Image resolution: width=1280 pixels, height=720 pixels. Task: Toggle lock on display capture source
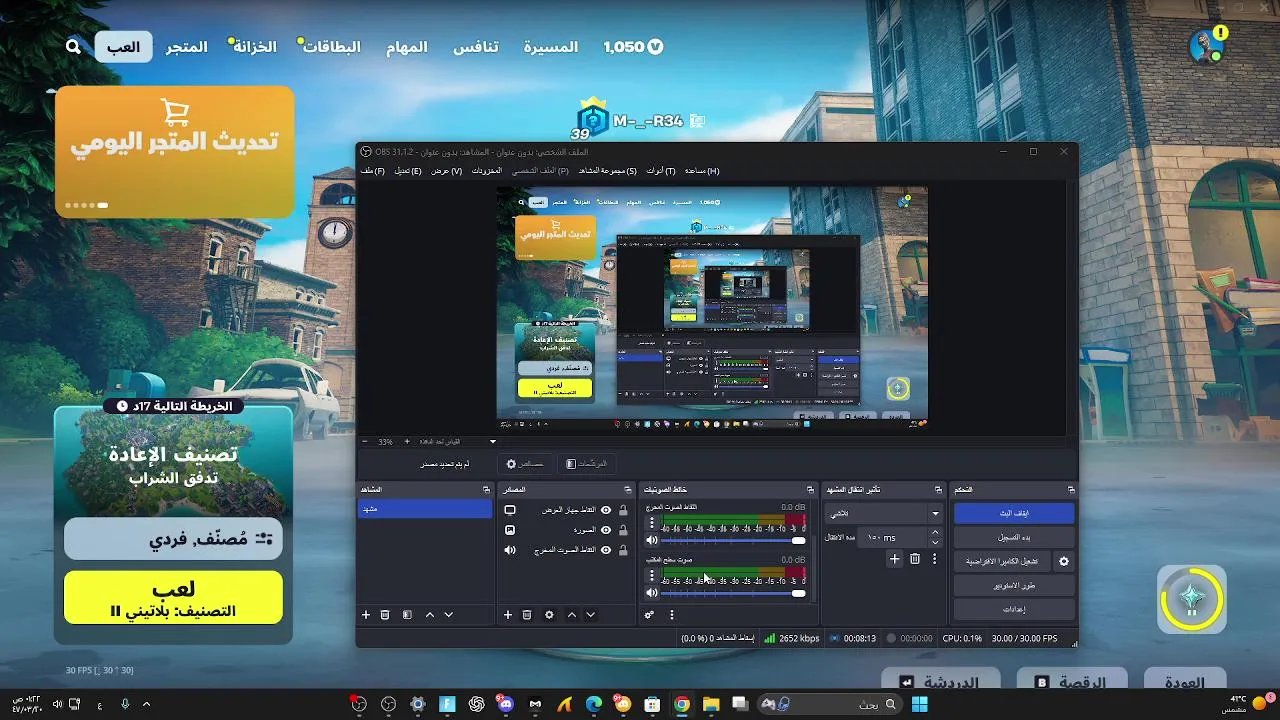click(624, 510)
